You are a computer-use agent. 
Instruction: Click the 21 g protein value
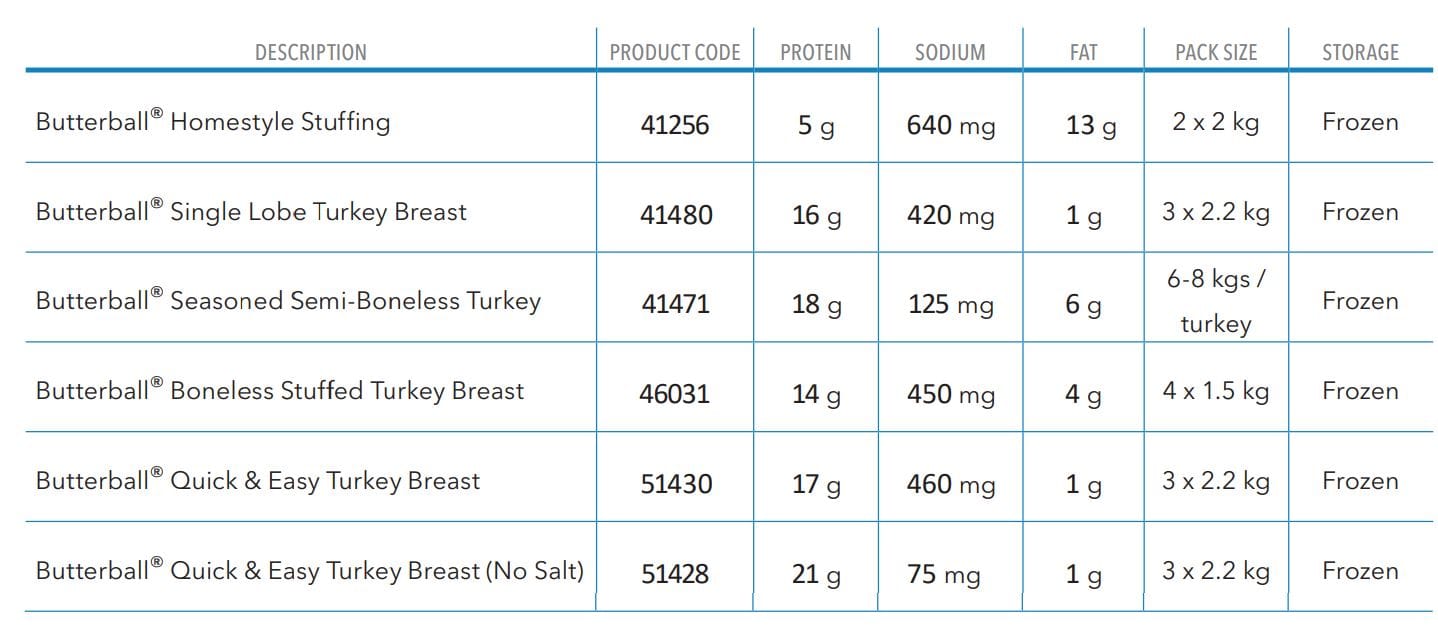816,574
